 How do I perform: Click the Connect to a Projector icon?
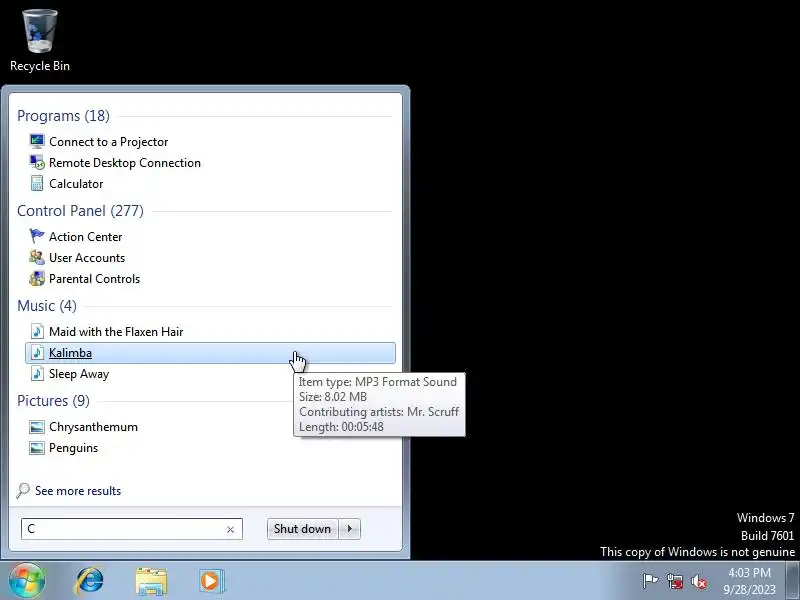tap(37, 141)
